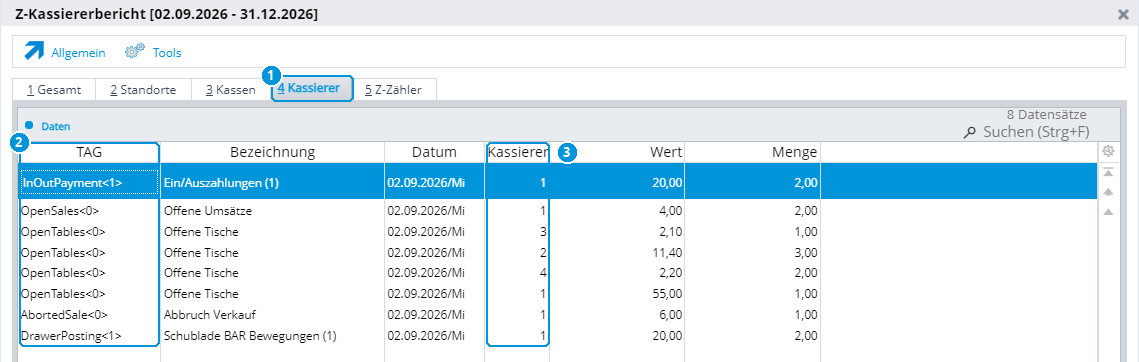Click the table settings gear icon
The height and width of the screenshot is (362, 1139).
pyautogui.click(x=1108, y=151)
